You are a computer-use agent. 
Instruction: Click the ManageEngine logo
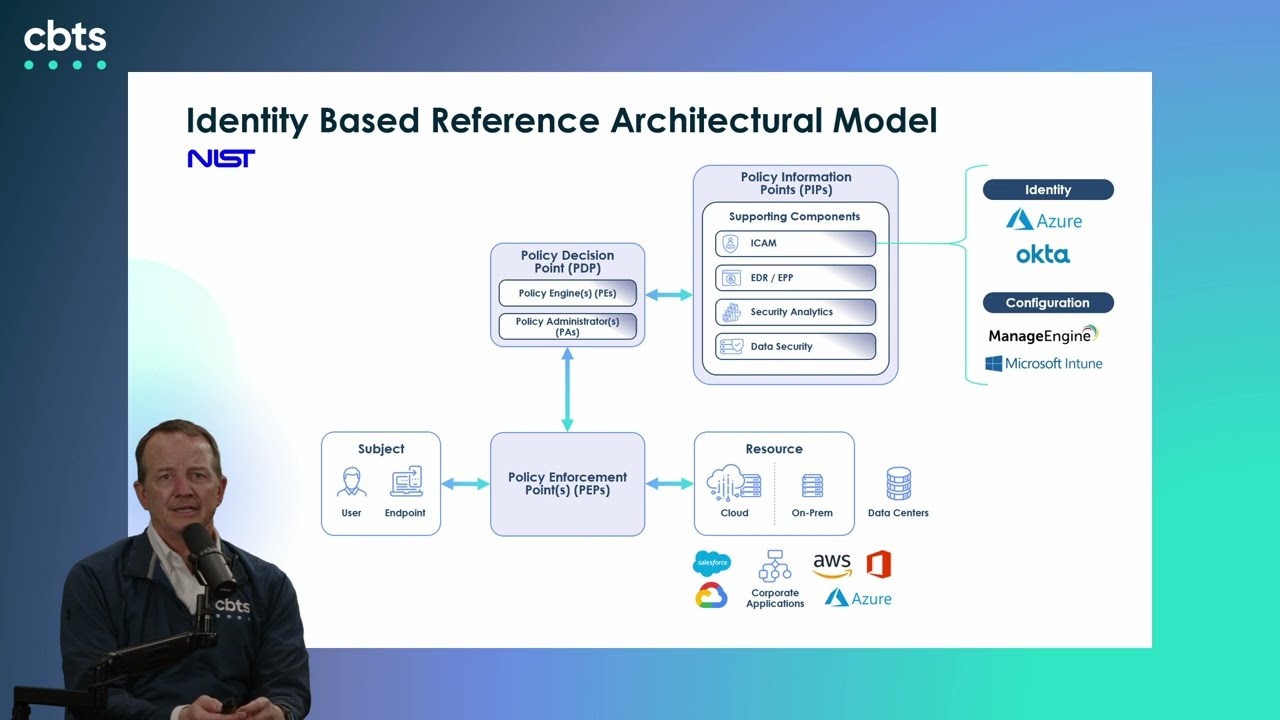(1043, 335)
